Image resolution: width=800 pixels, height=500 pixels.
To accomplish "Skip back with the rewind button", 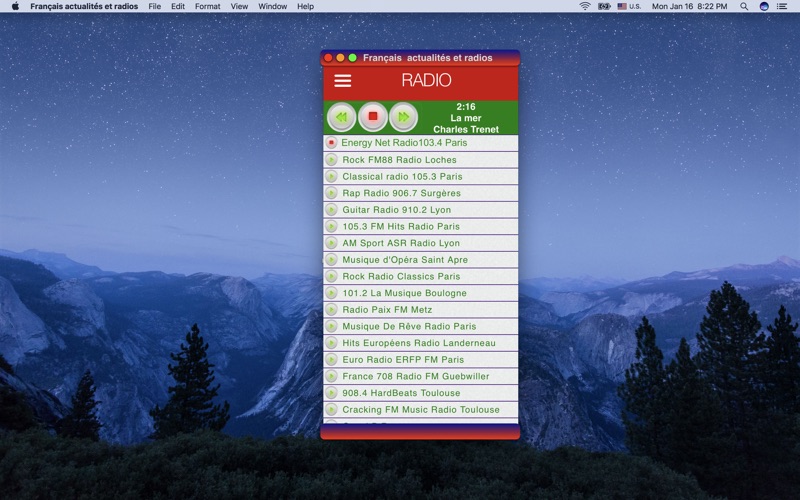I will (341, 117).
